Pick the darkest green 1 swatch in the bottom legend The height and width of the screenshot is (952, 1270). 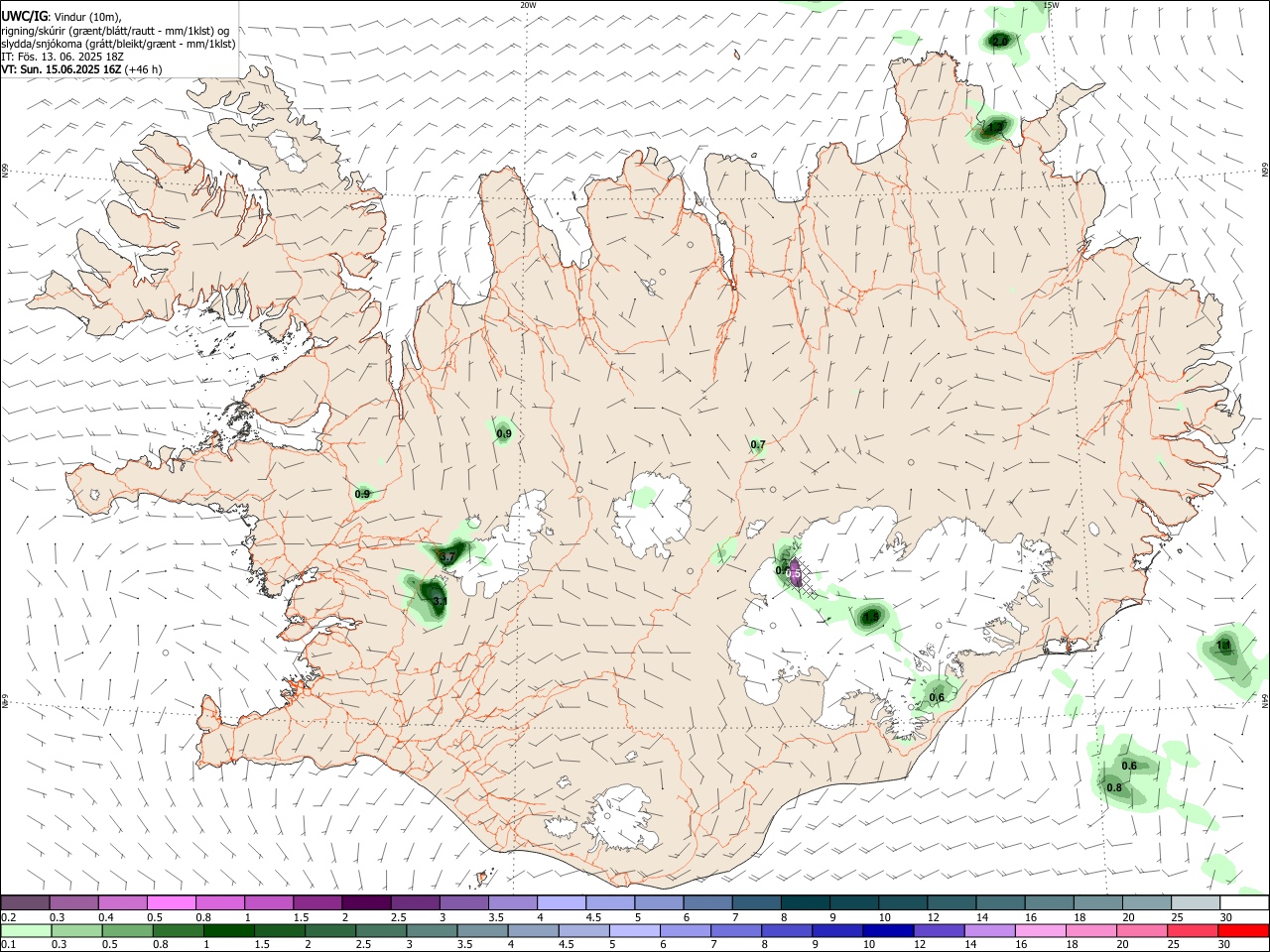tap(228, 930)
